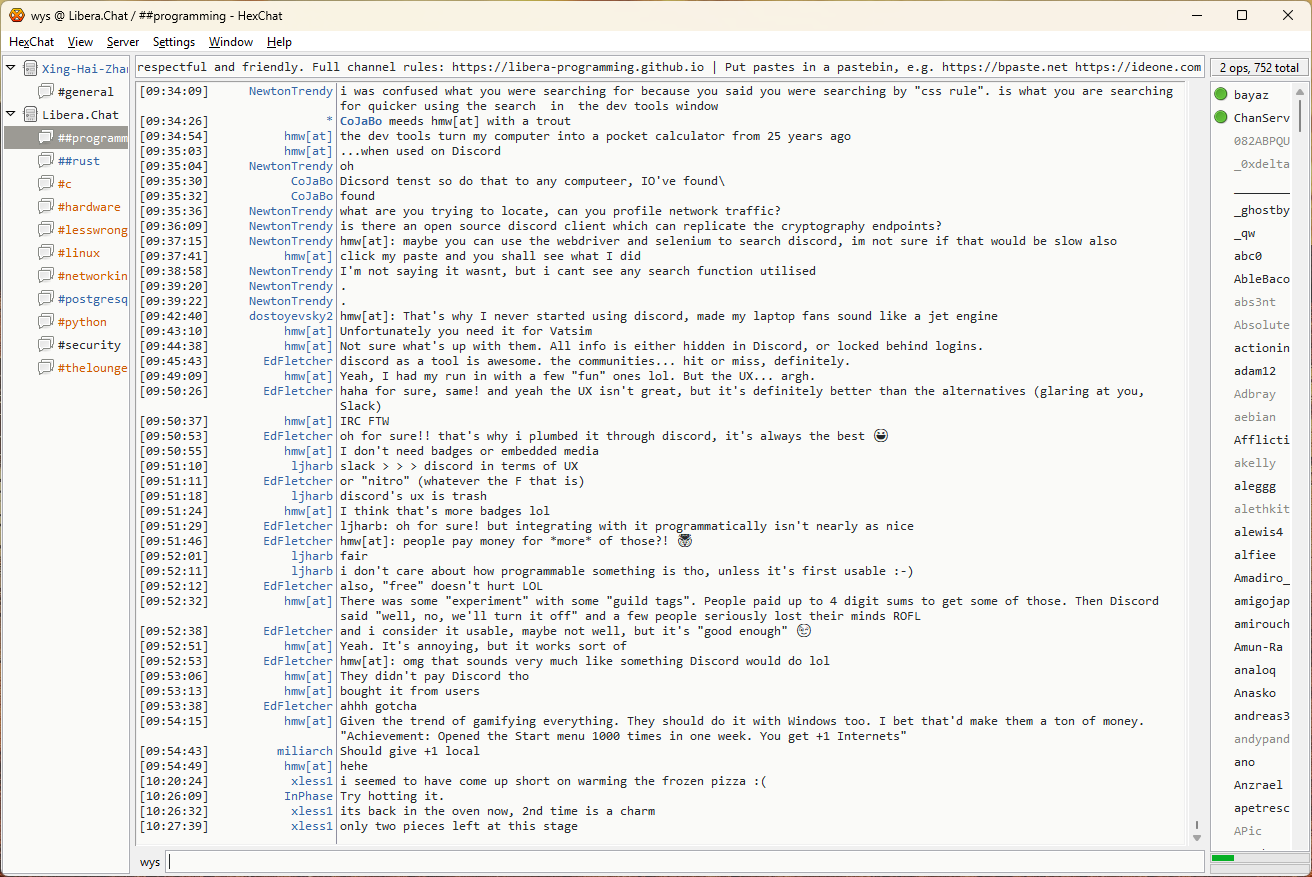Click the HexChat app icon in title bar
1312x877 pixels.
click(16, 15)
